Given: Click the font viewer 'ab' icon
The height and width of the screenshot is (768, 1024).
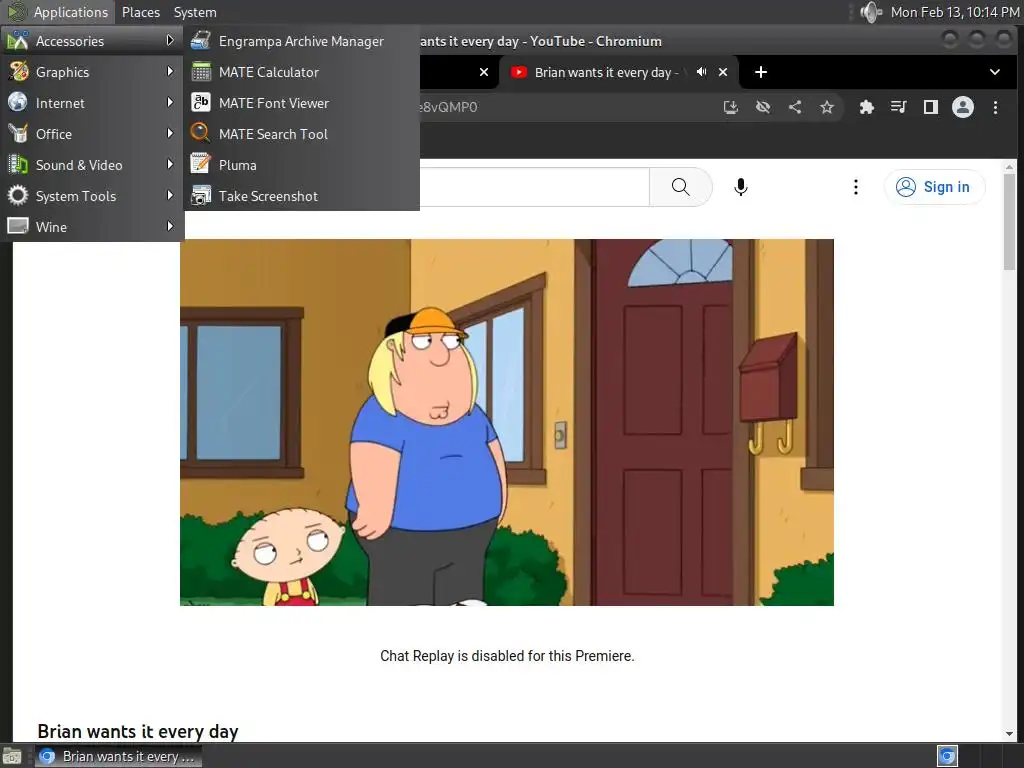Looking at the screenshot, I should coord(200,103).
